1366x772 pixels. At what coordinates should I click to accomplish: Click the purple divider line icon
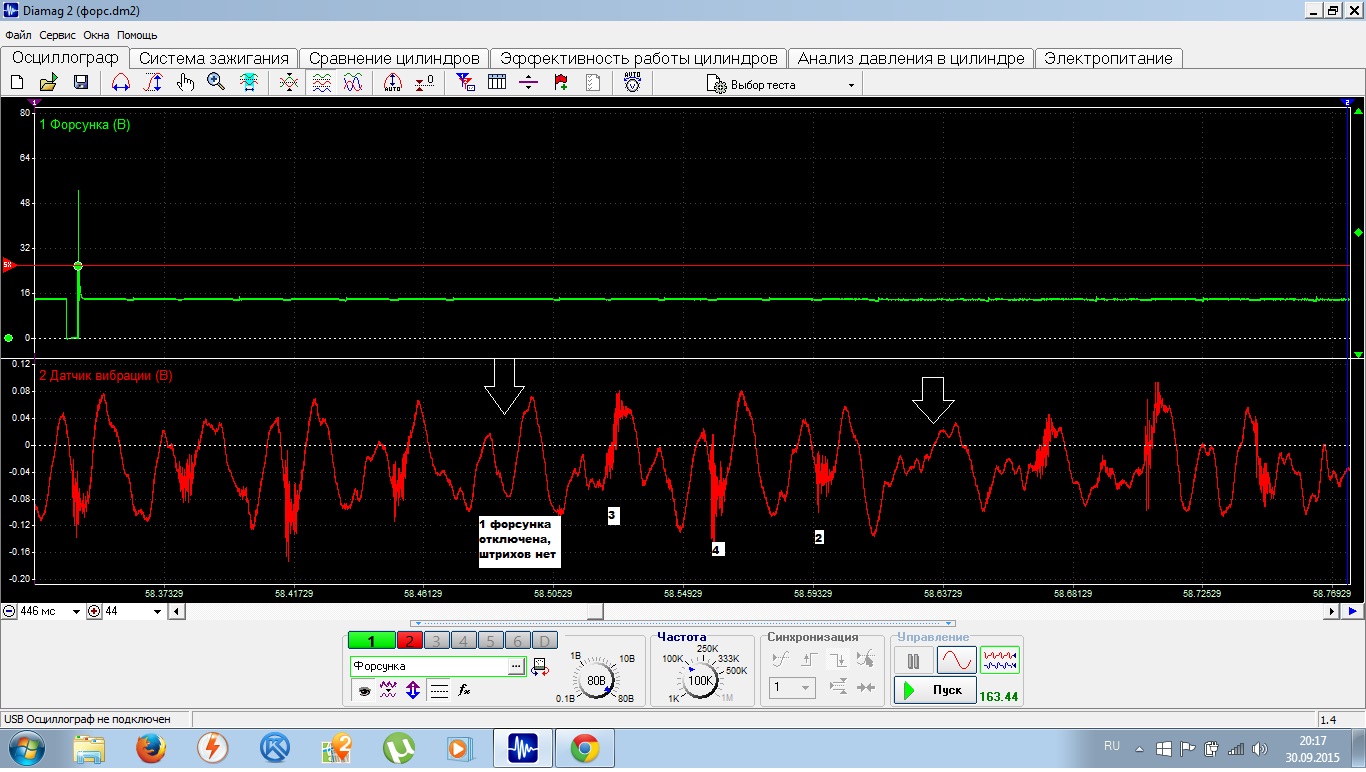pos(529,82)
